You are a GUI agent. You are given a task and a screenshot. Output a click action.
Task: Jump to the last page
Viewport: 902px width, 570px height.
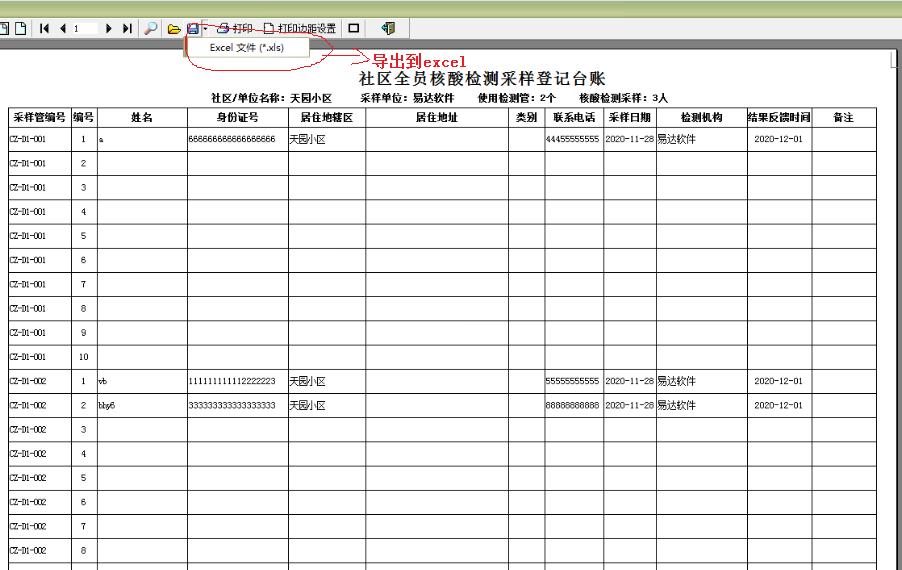pos(127,28)
